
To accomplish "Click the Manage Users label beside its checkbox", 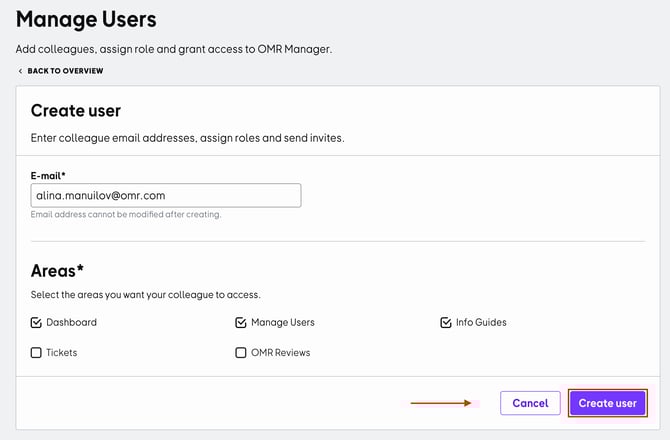I will [x=282, y=323].
